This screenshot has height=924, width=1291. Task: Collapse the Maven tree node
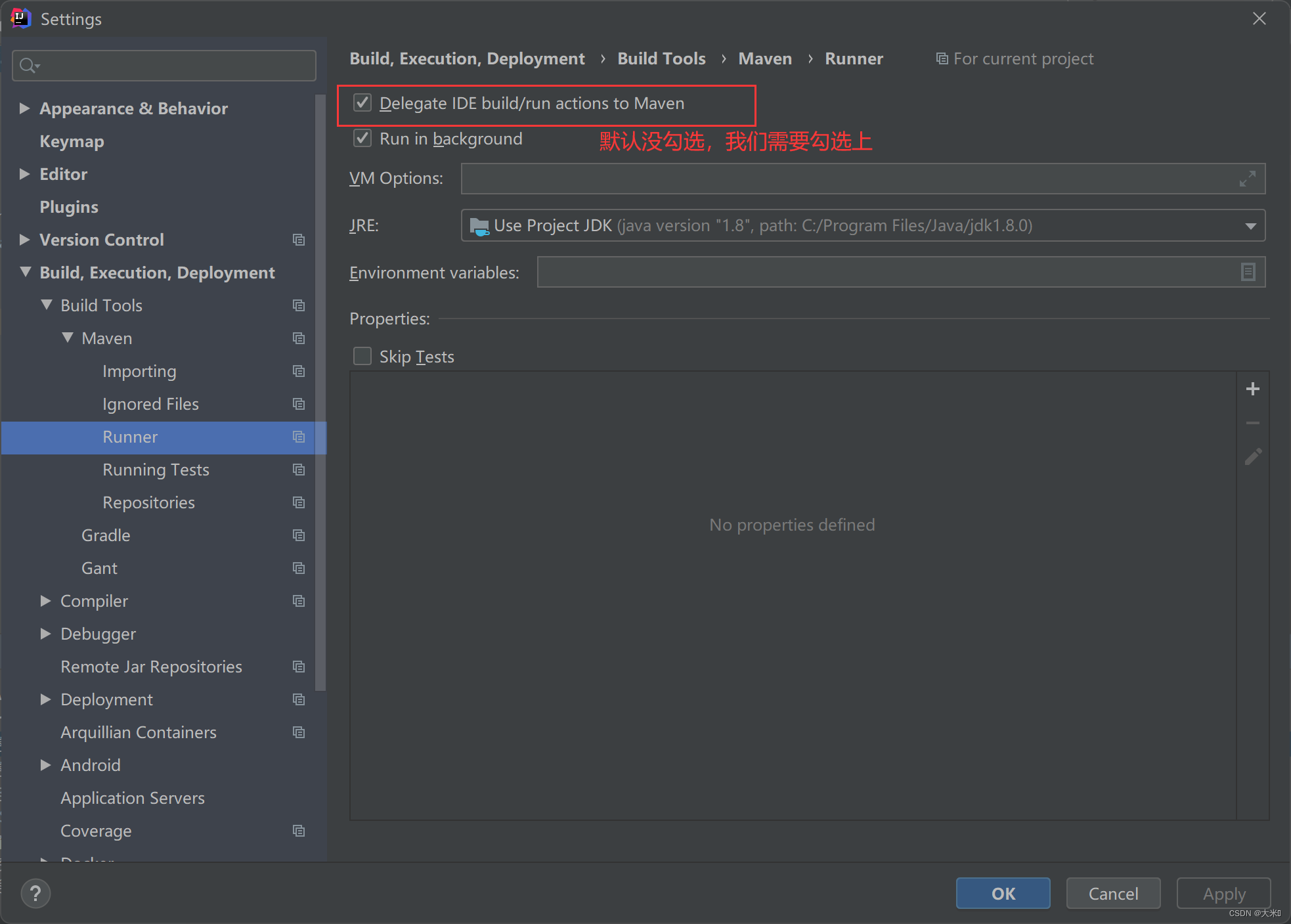[x=67, y=338]
